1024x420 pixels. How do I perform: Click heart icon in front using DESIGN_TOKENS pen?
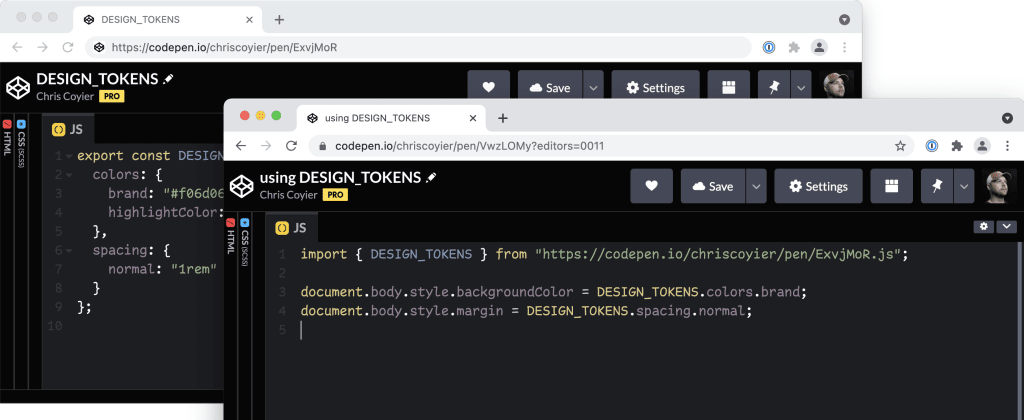click(651, 186)
